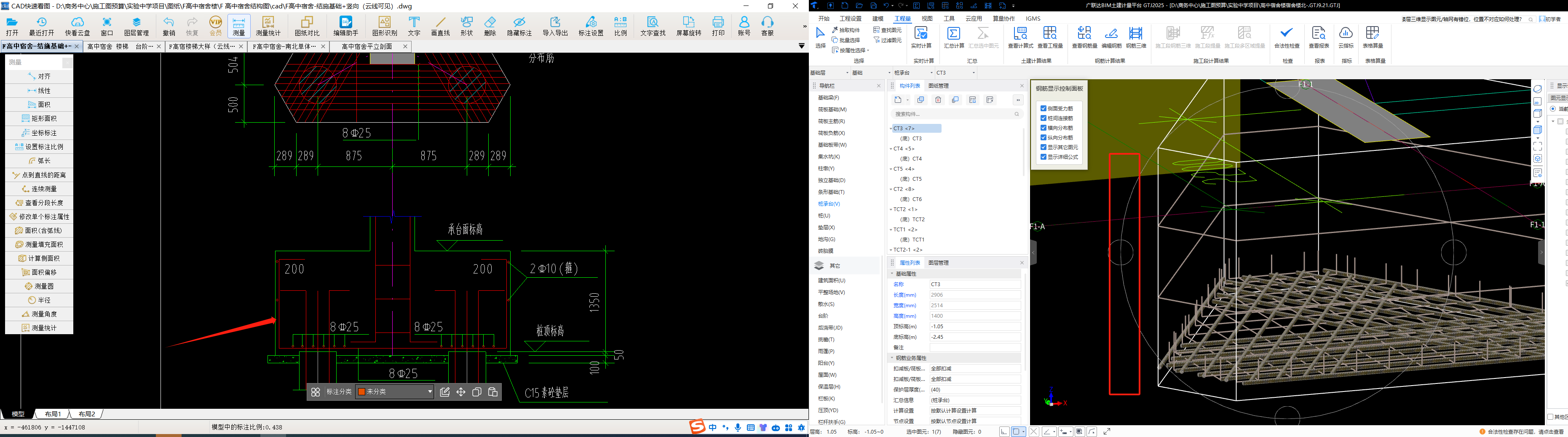Switch to 图纸管理 tab
The width and height of the screenshot is (1568, 437).
click(x=939, y=86)
